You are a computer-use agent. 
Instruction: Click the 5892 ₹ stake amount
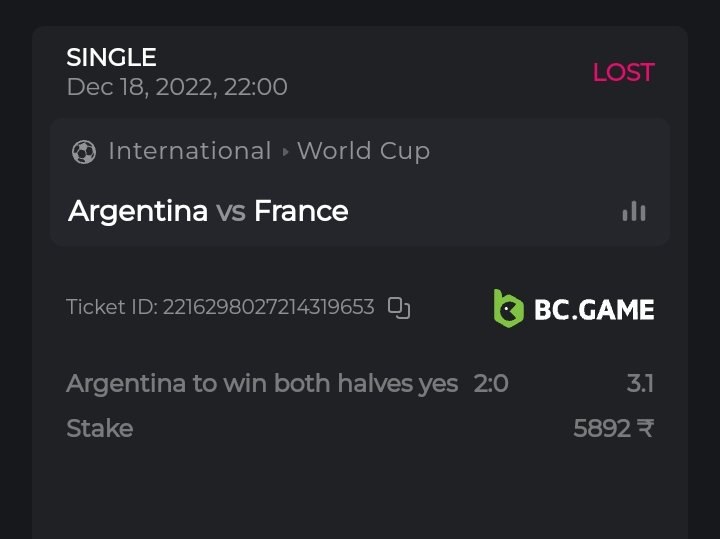[613, 429]
